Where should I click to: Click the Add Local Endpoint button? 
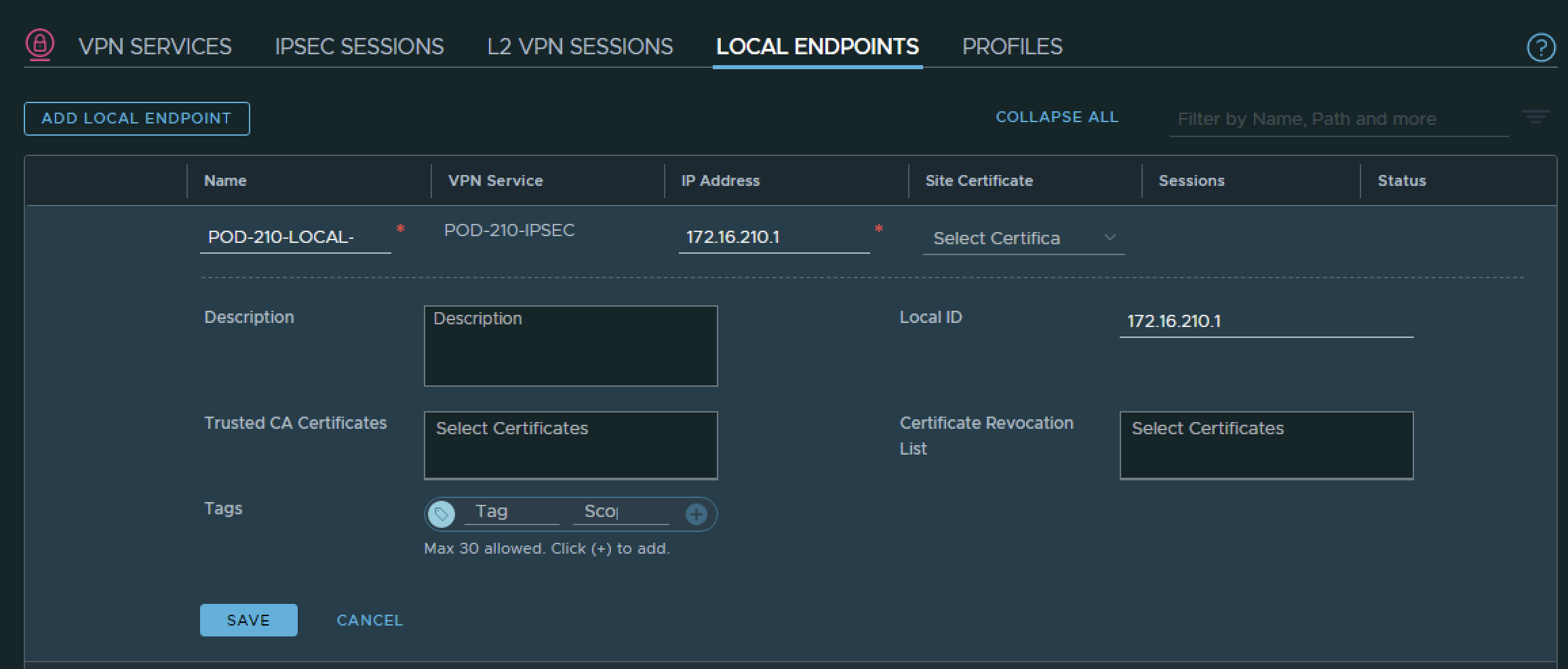coord(136,119)
